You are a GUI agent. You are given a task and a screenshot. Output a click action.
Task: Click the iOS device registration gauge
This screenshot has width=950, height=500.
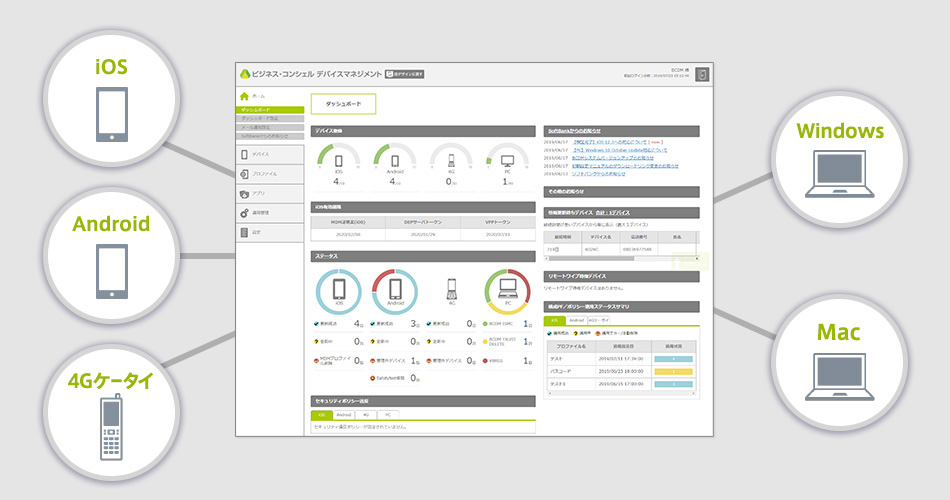click(x=339, y=156)
